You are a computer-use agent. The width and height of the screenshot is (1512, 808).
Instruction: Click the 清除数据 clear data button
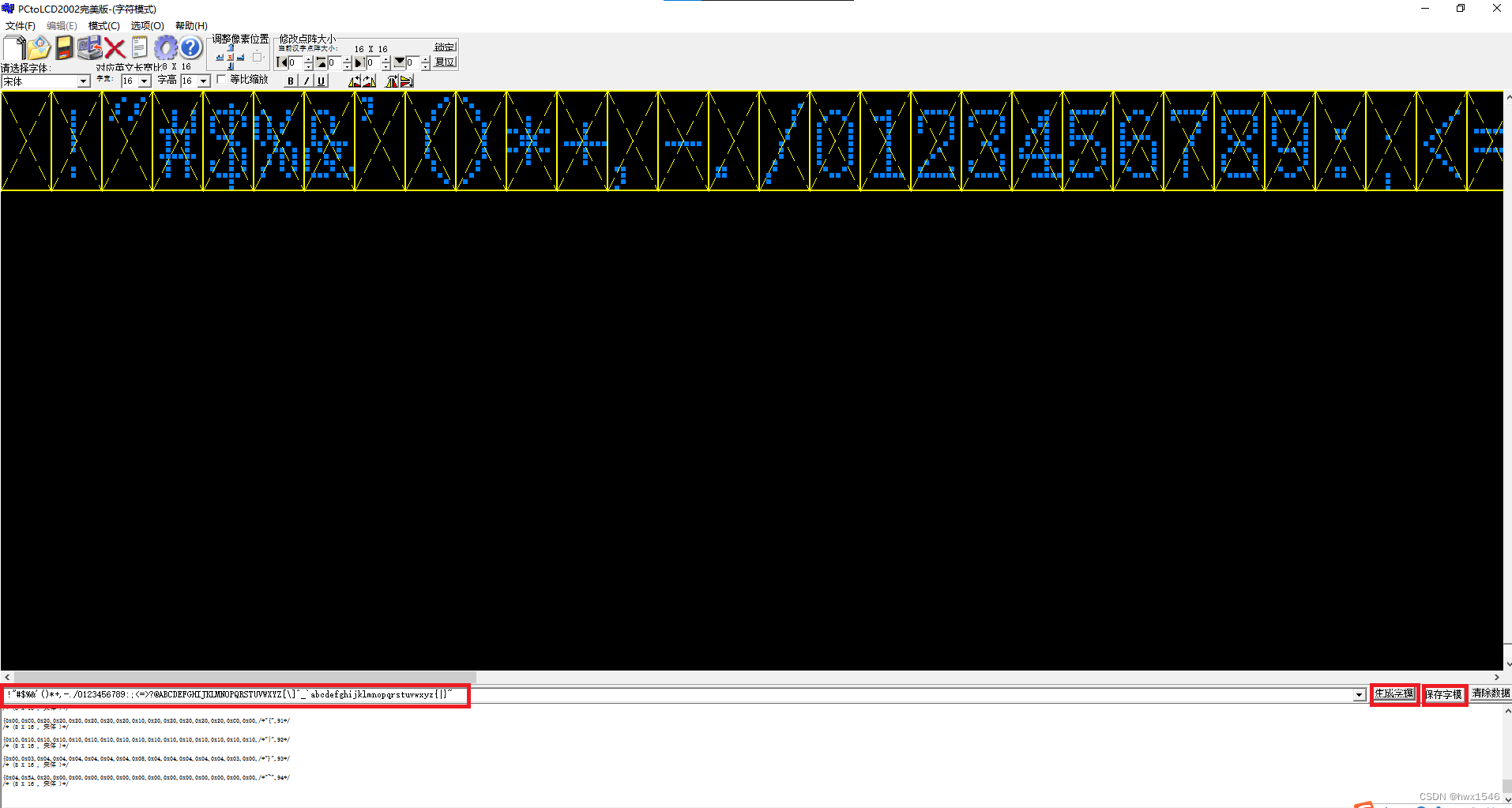pos(1491,693)
